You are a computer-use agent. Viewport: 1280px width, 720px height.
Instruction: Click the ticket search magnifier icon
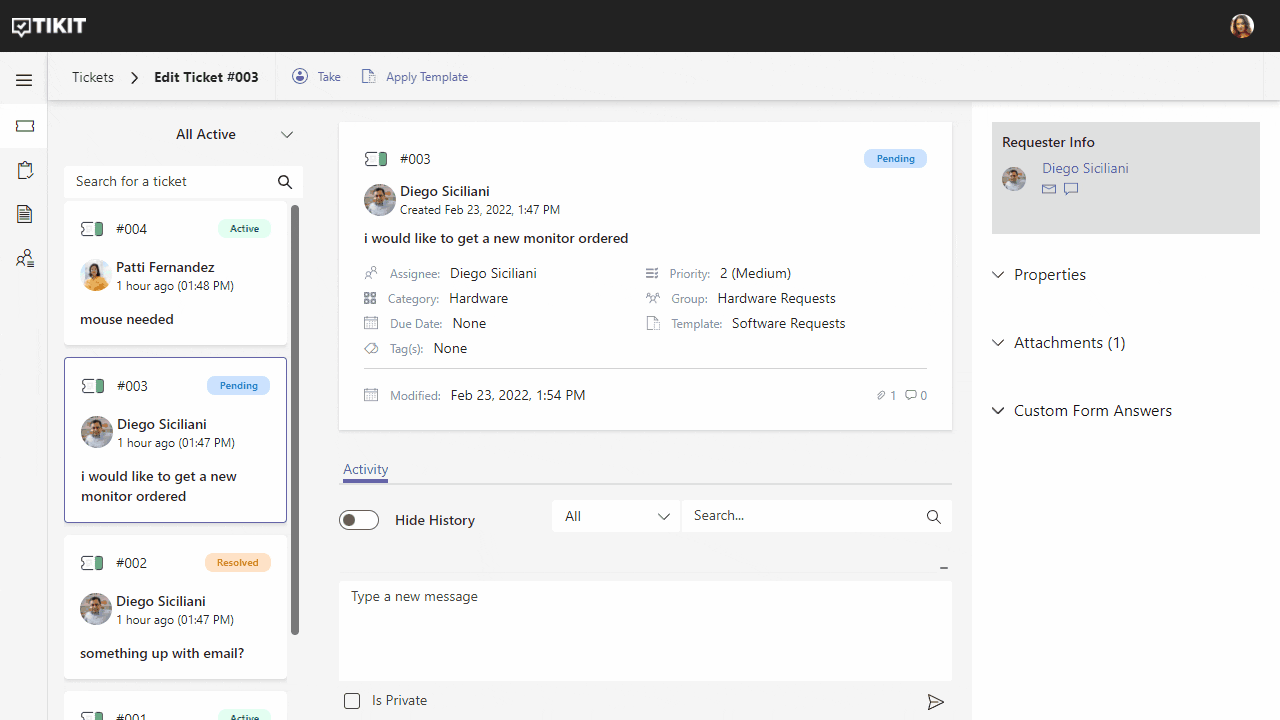pos(285,182)
